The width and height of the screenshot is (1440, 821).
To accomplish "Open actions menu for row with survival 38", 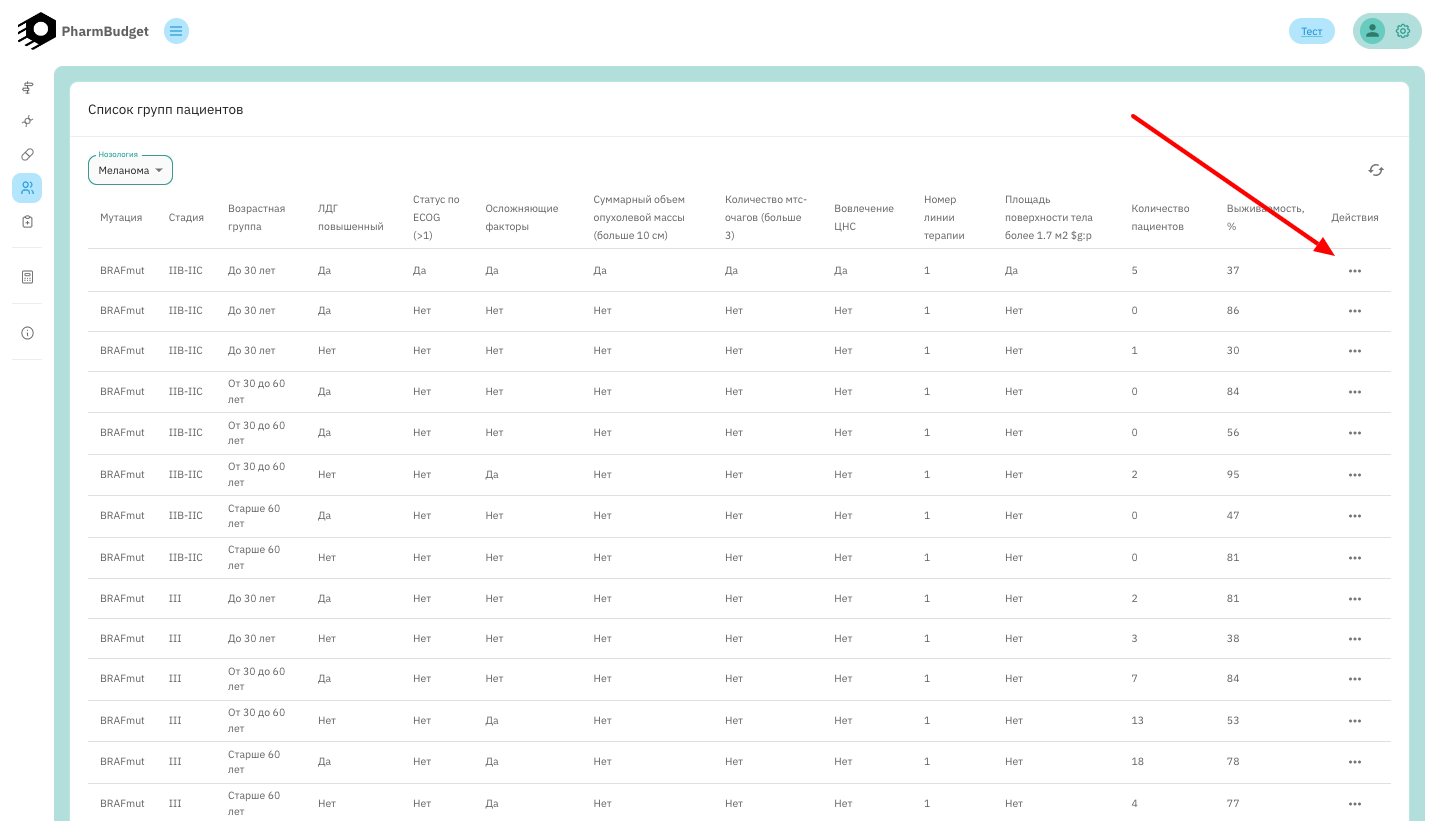I will coord(1355,639).
